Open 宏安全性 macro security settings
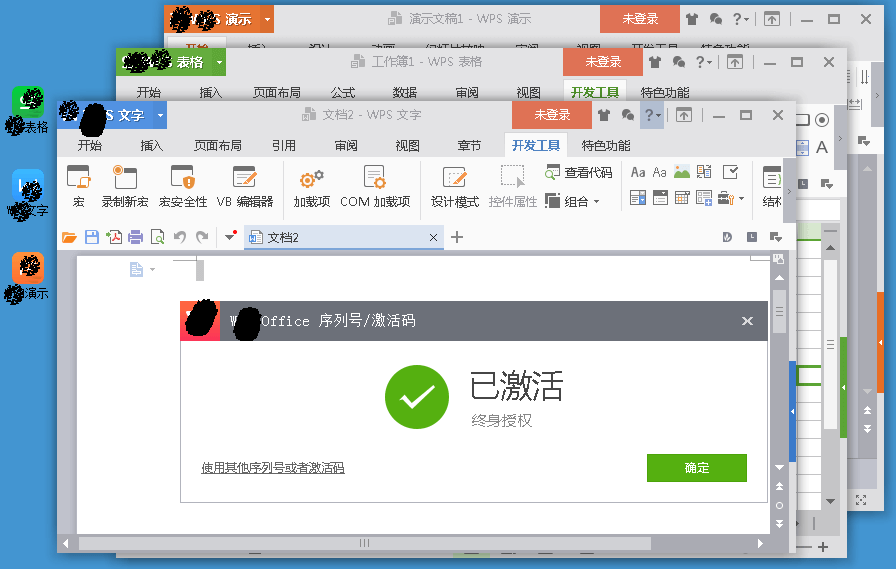 coord(182,187)
